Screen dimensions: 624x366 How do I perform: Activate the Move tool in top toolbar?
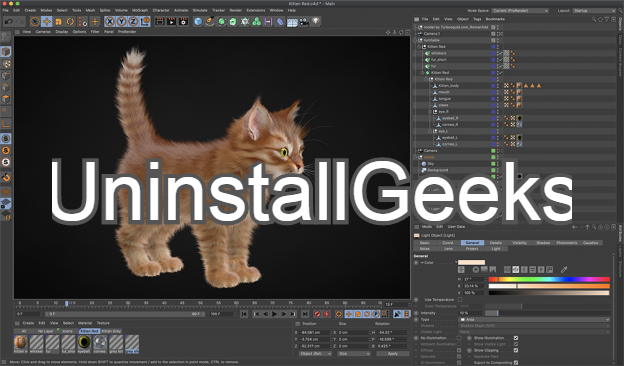click(x=47, y=21)
